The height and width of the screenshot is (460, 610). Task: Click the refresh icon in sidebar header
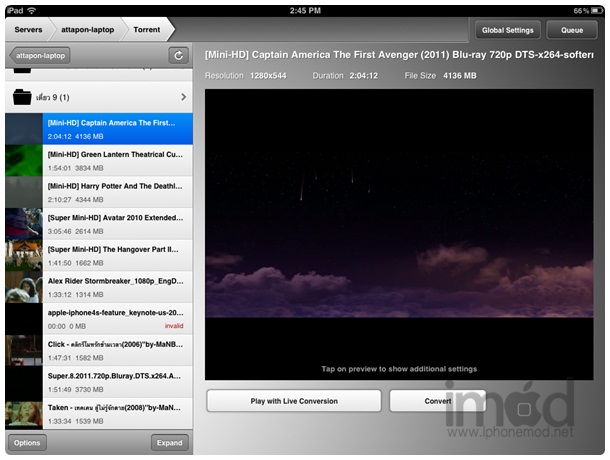coord(179,57)
